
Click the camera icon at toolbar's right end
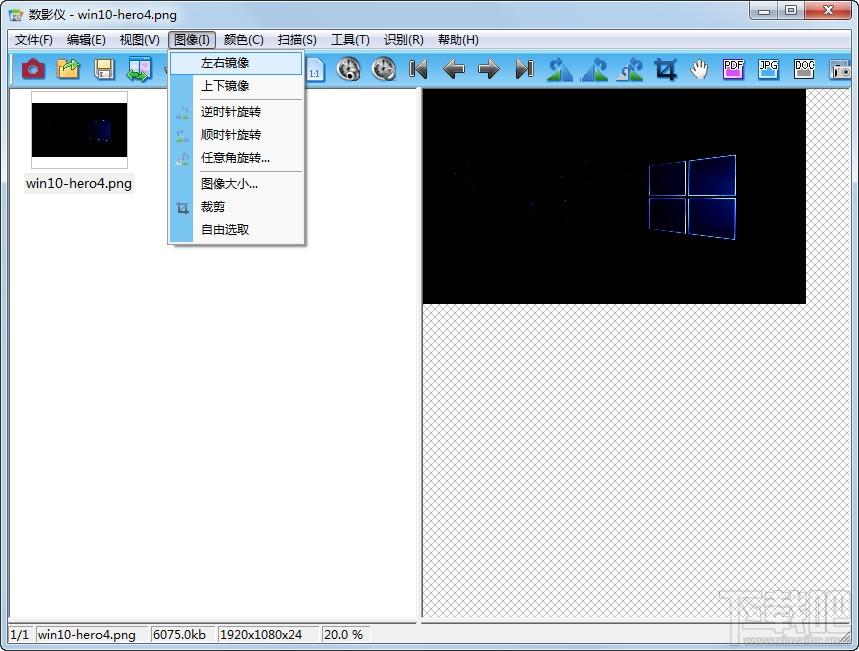point(839,70)
